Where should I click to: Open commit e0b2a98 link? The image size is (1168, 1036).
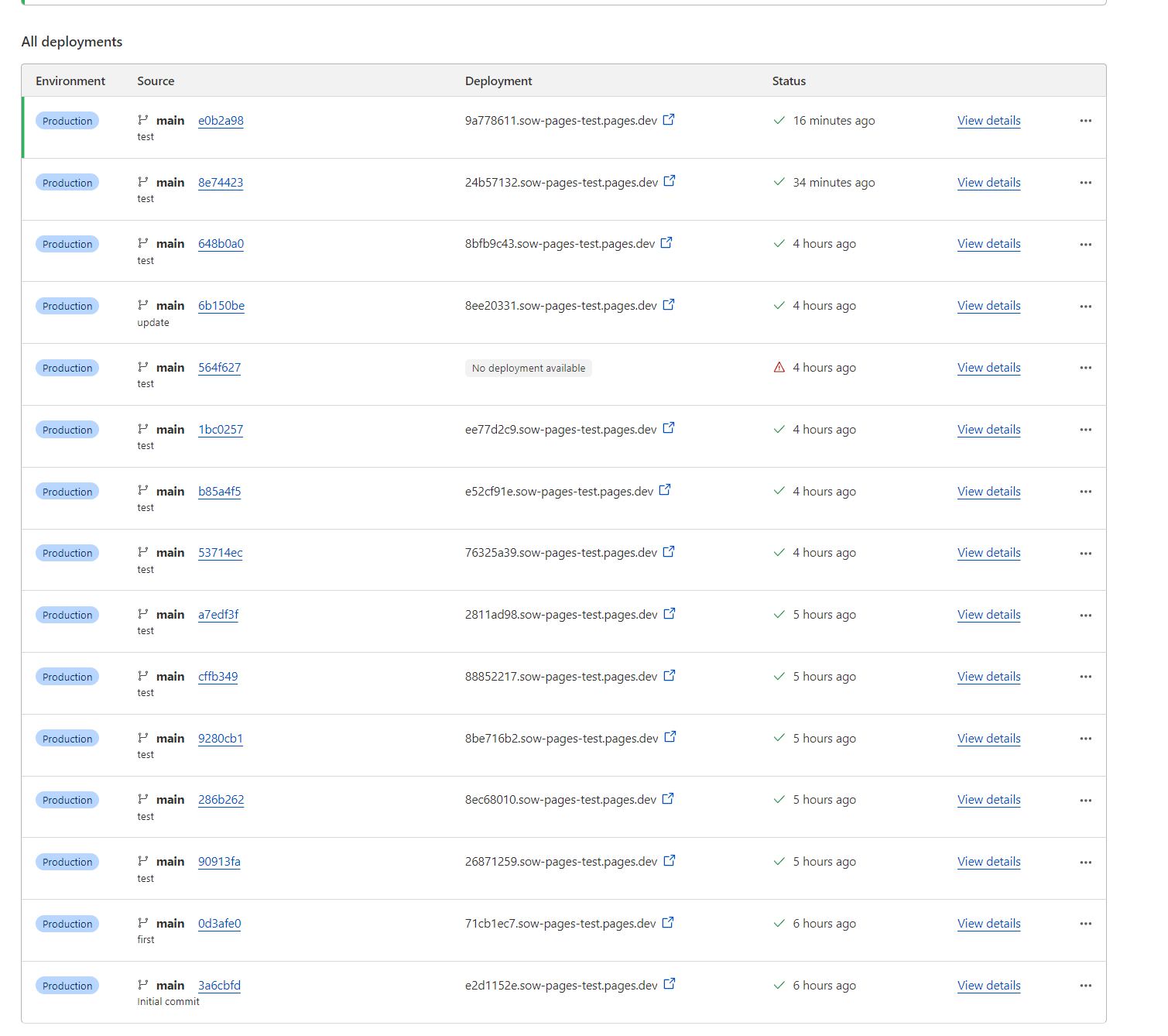(x=221, y=121)
